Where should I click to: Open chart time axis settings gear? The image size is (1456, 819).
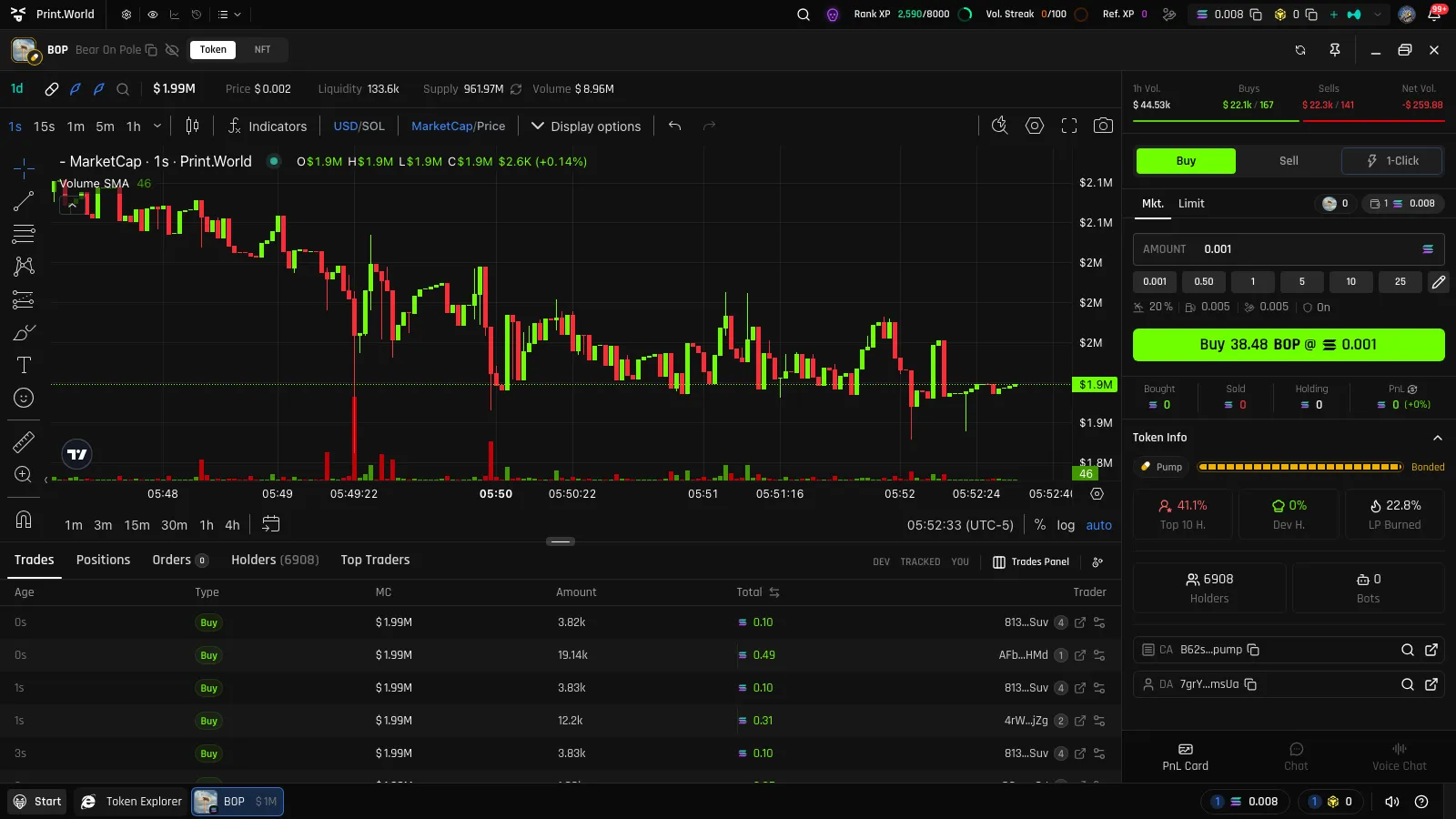click(x=1097, y=494)
